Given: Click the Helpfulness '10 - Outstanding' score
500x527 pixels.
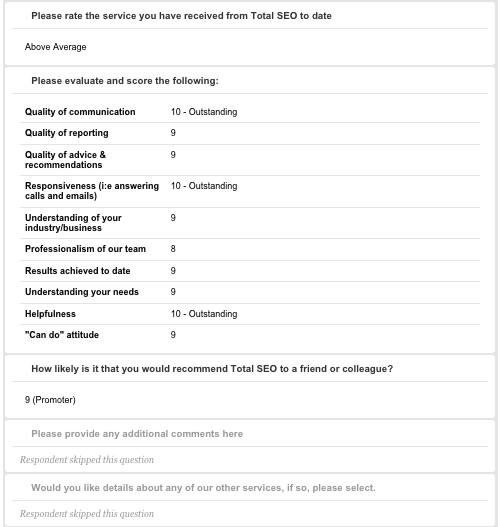Looking at the screenshot, I should pyautogui.click(x=204, y=314).
